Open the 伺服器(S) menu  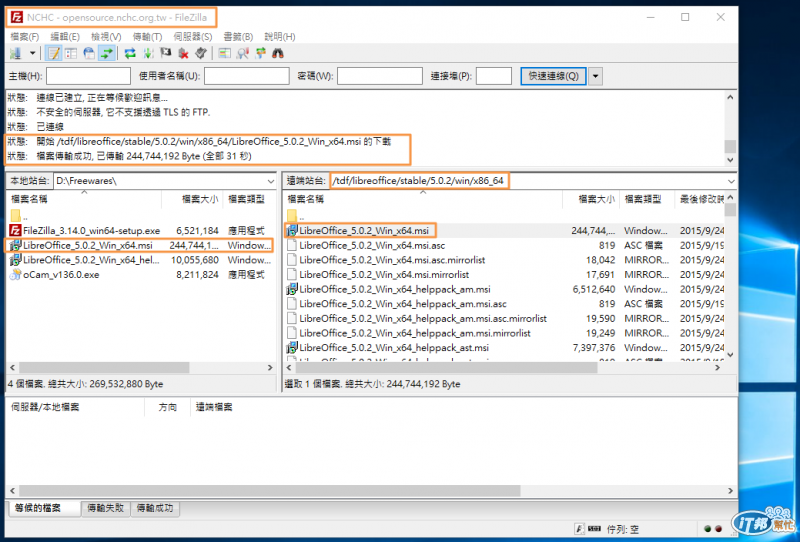[x=193, y=37]
